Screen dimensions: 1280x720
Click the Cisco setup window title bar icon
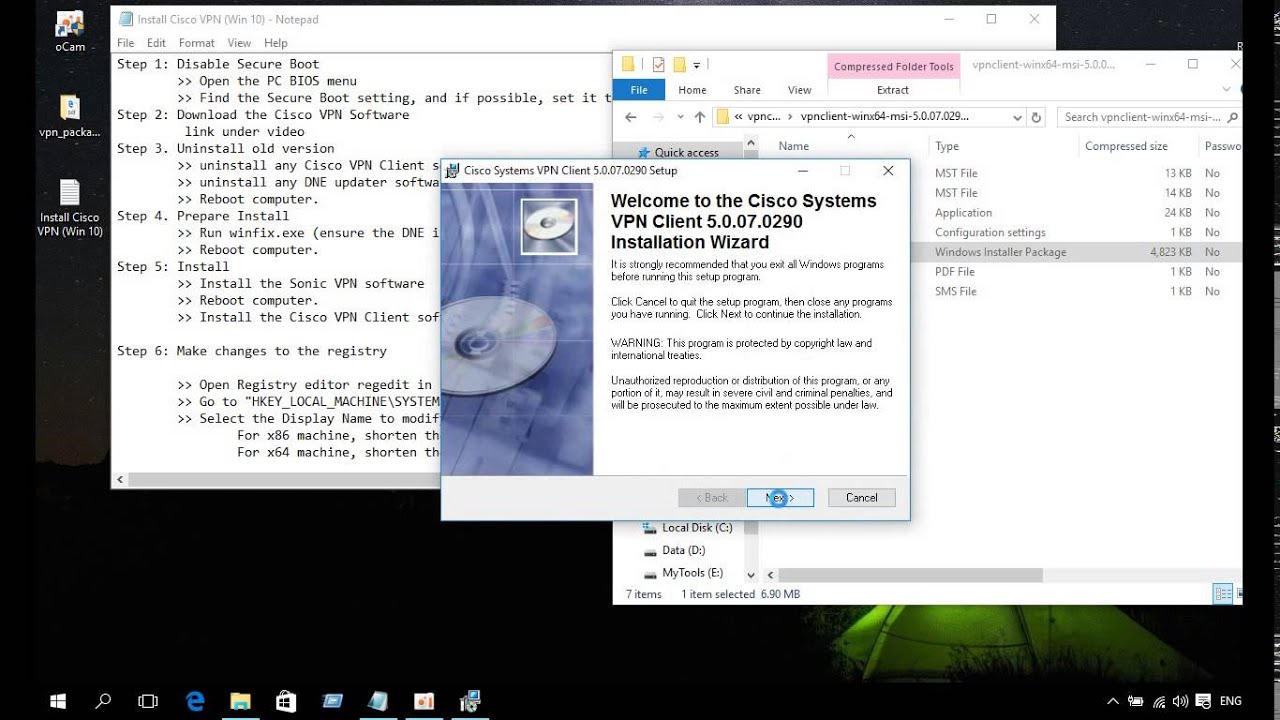(x=453, y=171)
